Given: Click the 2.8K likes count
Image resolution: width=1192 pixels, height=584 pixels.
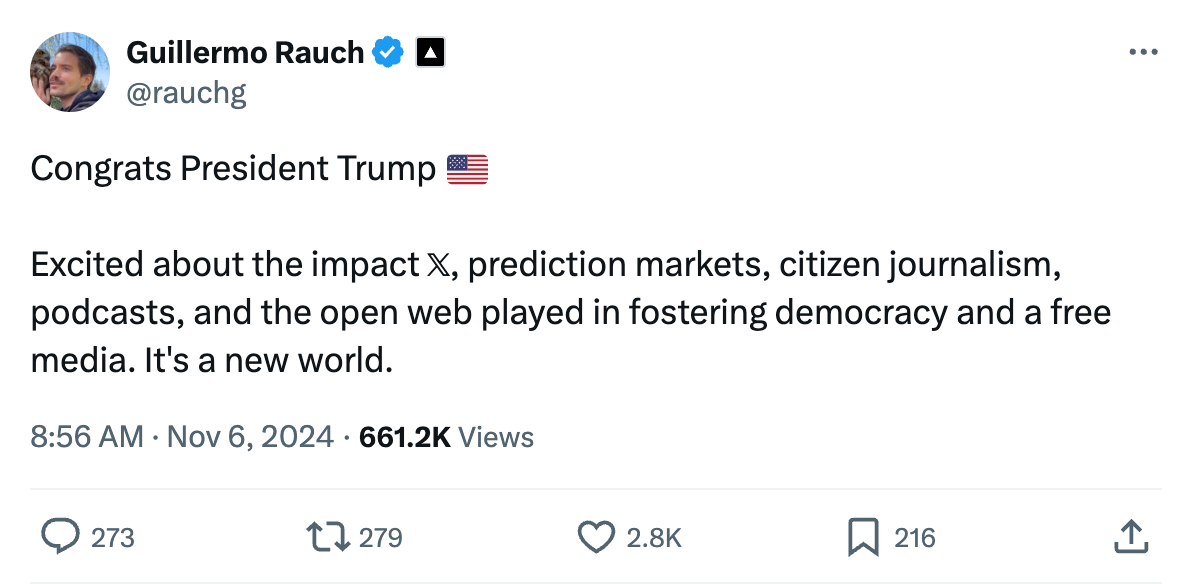Looking at the screenshot, I should point(654,538).
